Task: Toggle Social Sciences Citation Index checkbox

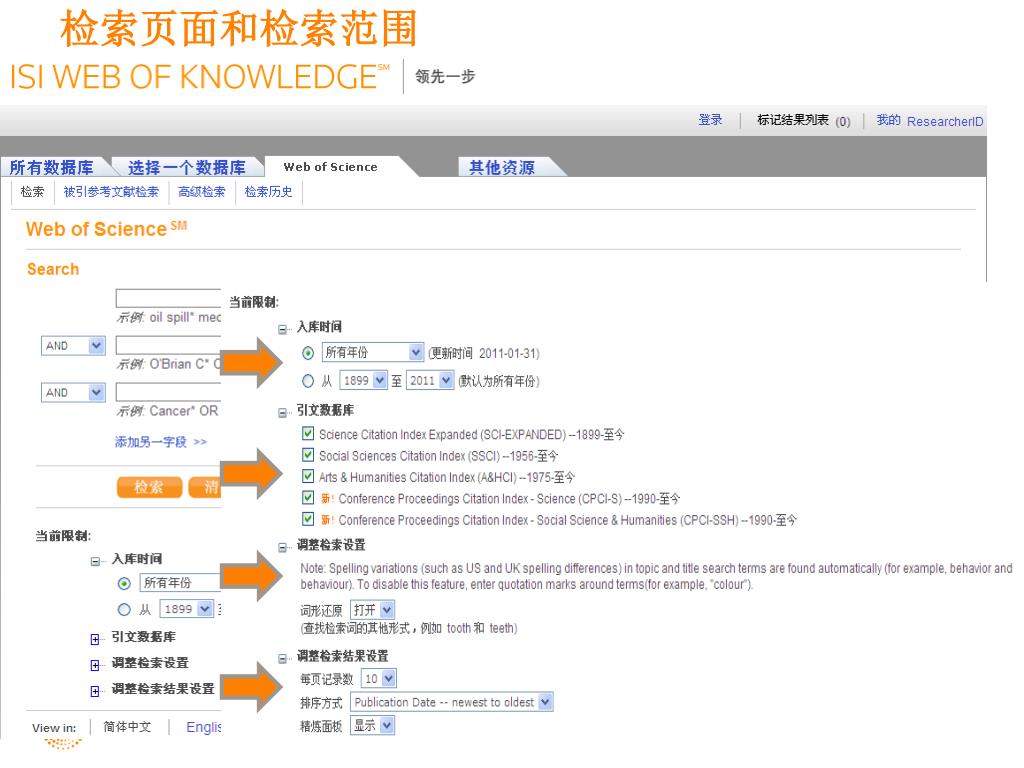Action: pos(308,455)
